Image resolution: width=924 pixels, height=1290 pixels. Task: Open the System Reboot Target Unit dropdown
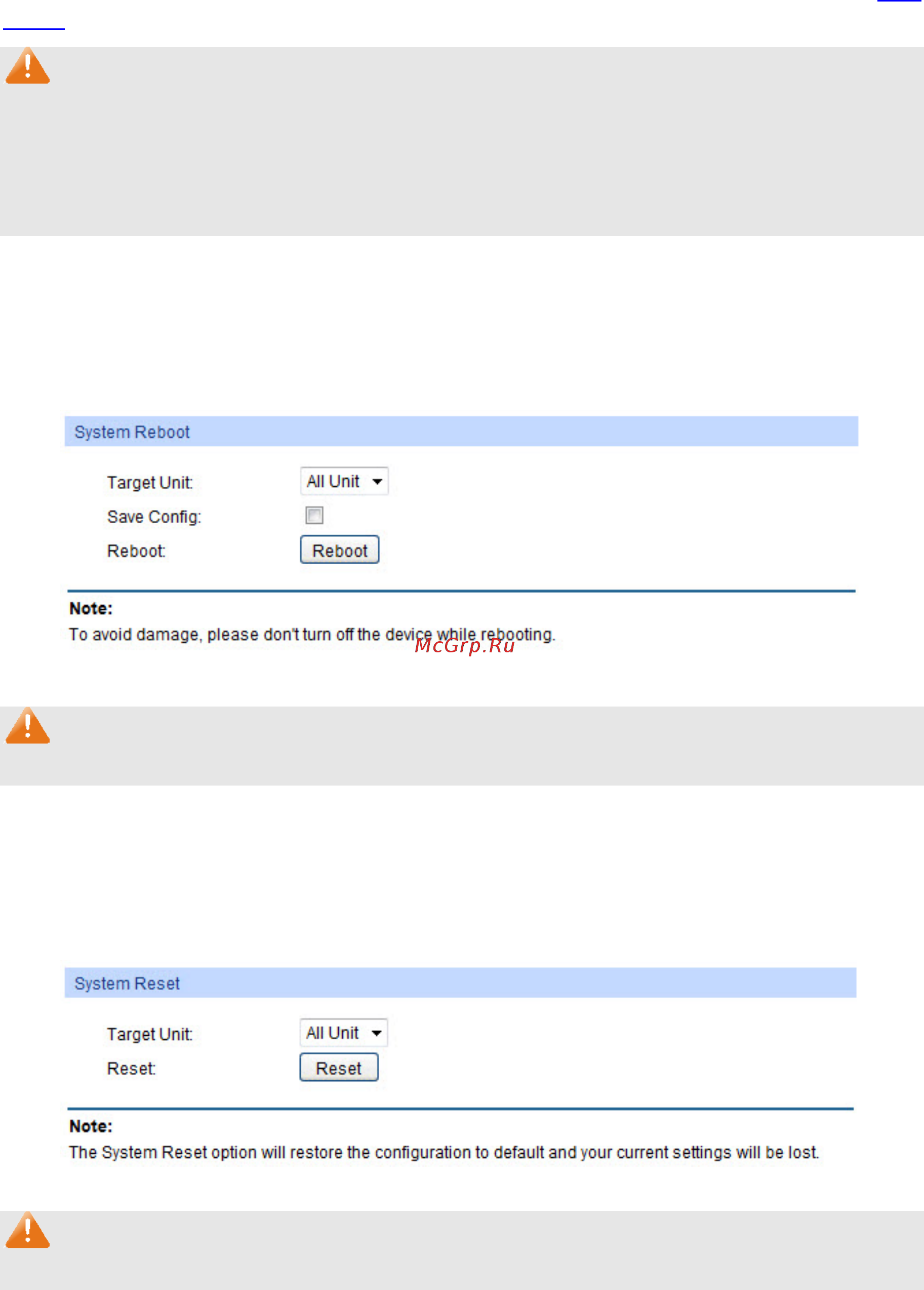[x=344, y=481]
